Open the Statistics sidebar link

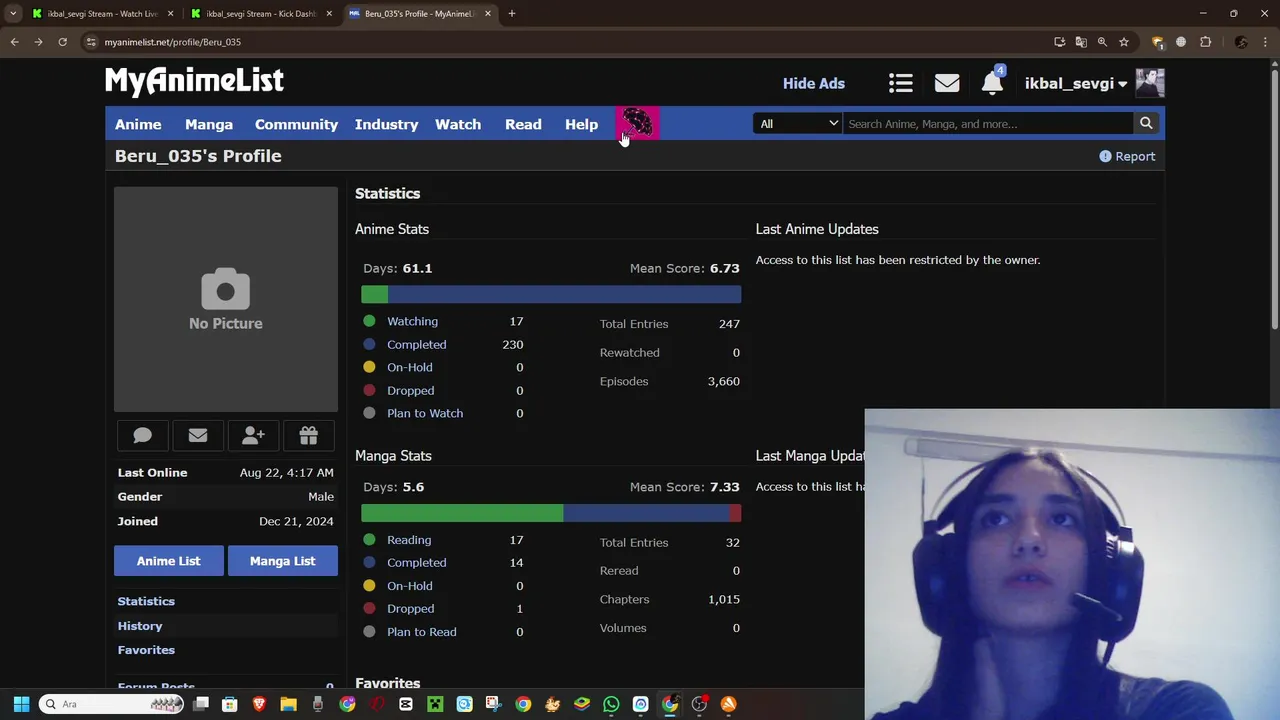pyautogui.click(x=146, y=601)
